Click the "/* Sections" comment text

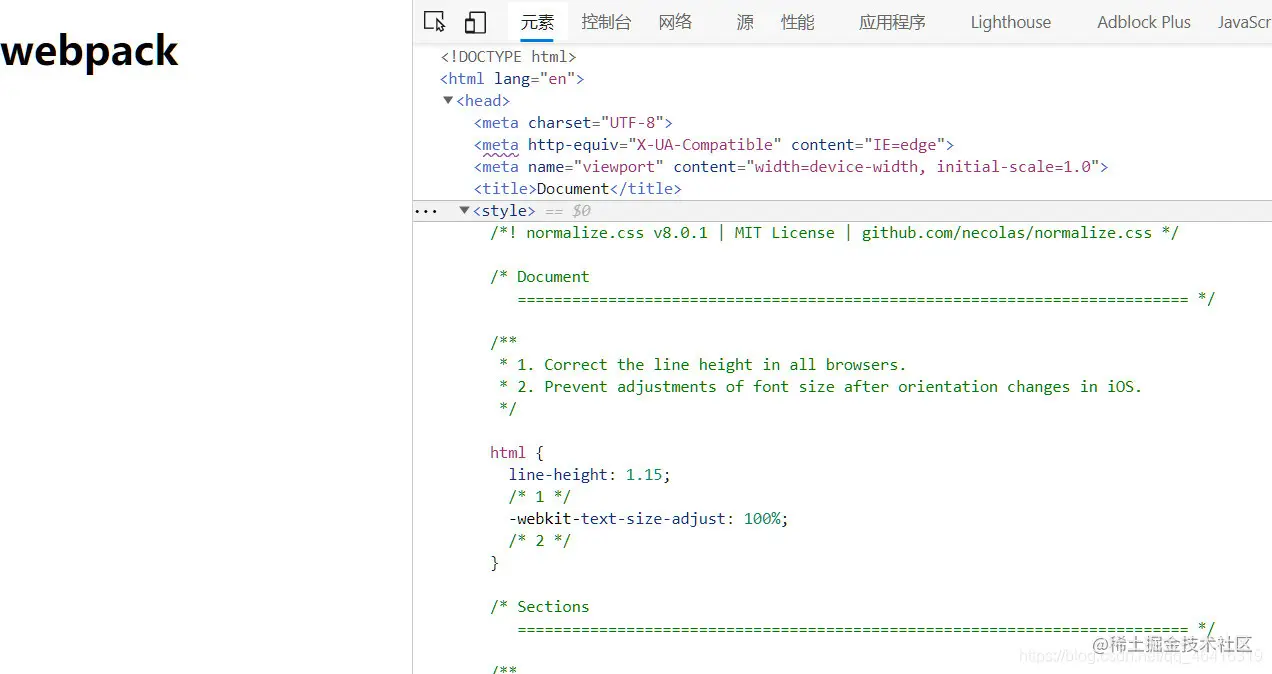(540, 607)
